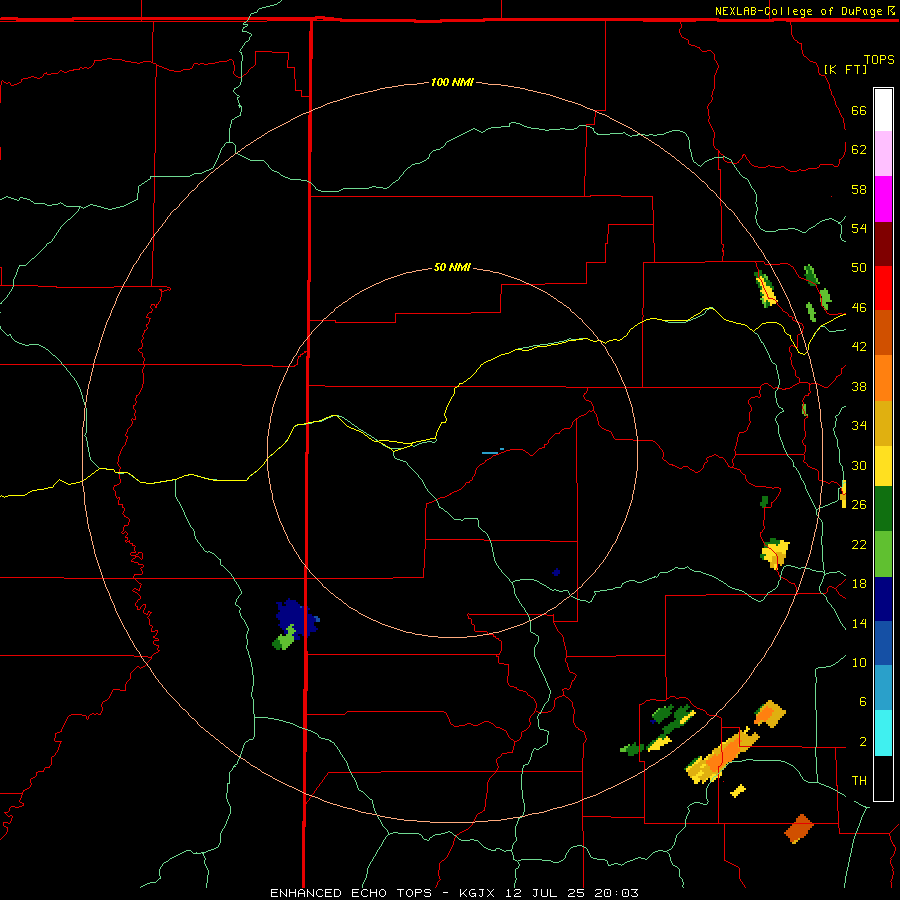Click the "100 NMI" range ring label
The width and height of the screenshot is (900, 900).
click(x=452, y=82)
